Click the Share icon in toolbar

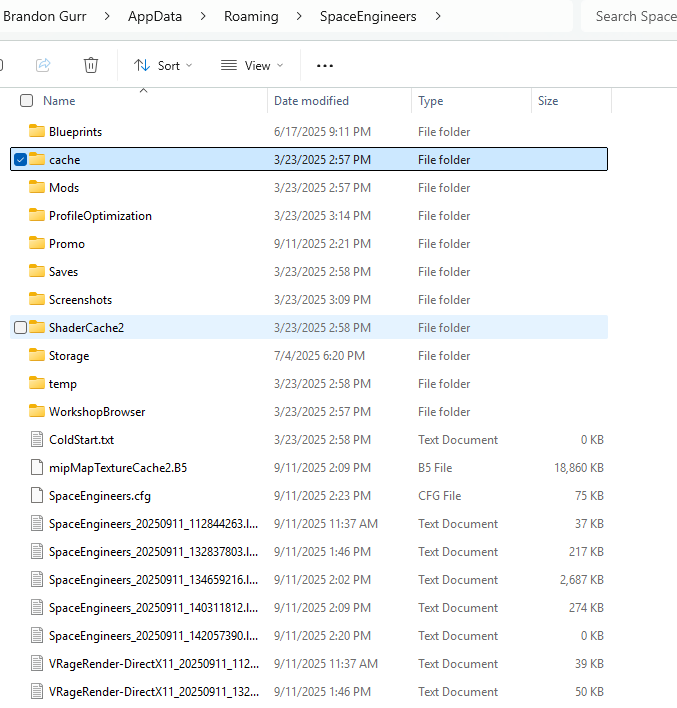click(43, 65)
